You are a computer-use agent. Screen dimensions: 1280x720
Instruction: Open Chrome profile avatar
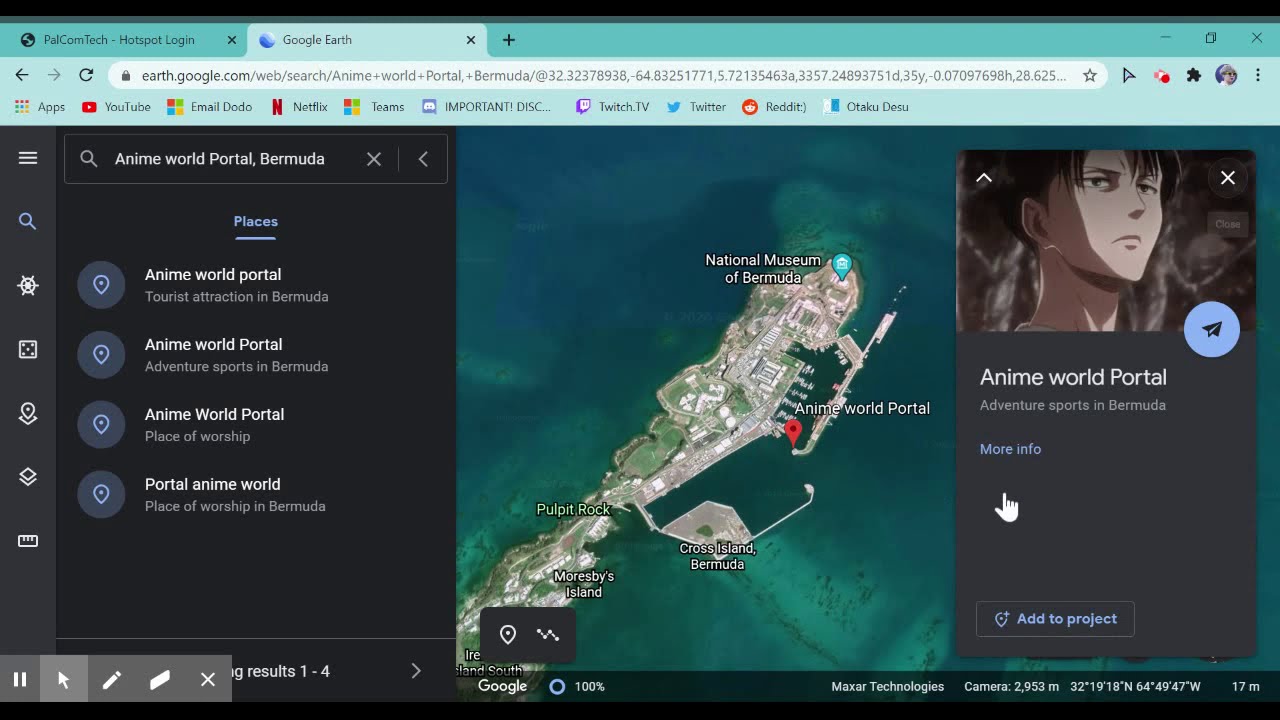tap(1227, 75)
